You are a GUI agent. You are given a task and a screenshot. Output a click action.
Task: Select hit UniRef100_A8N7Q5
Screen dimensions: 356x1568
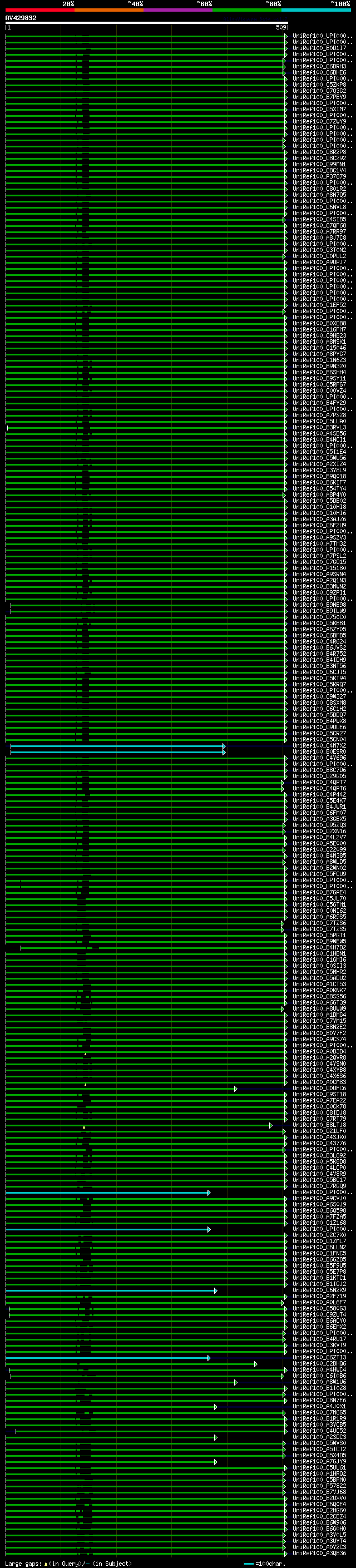pos(319,195)
